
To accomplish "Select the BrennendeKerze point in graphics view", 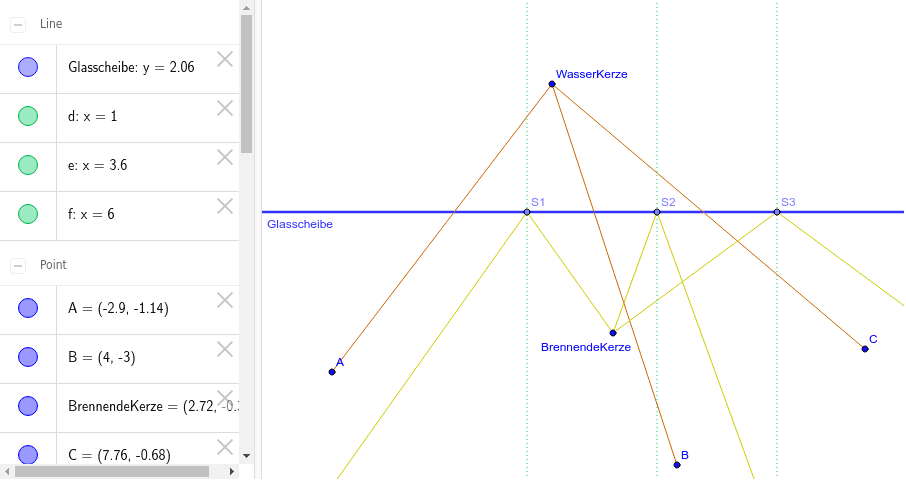I will [613, 333].
